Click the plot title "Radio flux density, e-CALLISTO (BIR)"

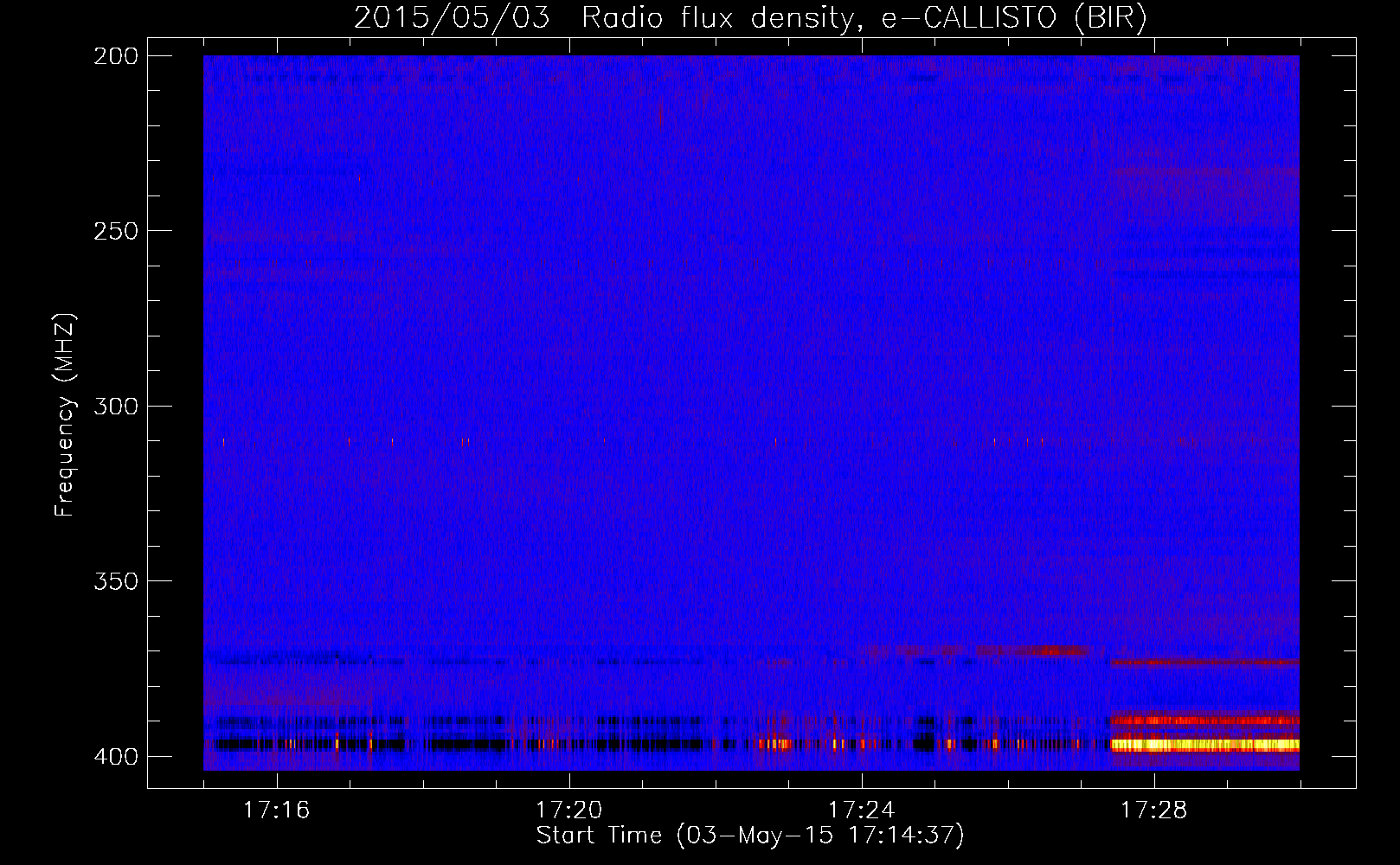coord(864,18)
